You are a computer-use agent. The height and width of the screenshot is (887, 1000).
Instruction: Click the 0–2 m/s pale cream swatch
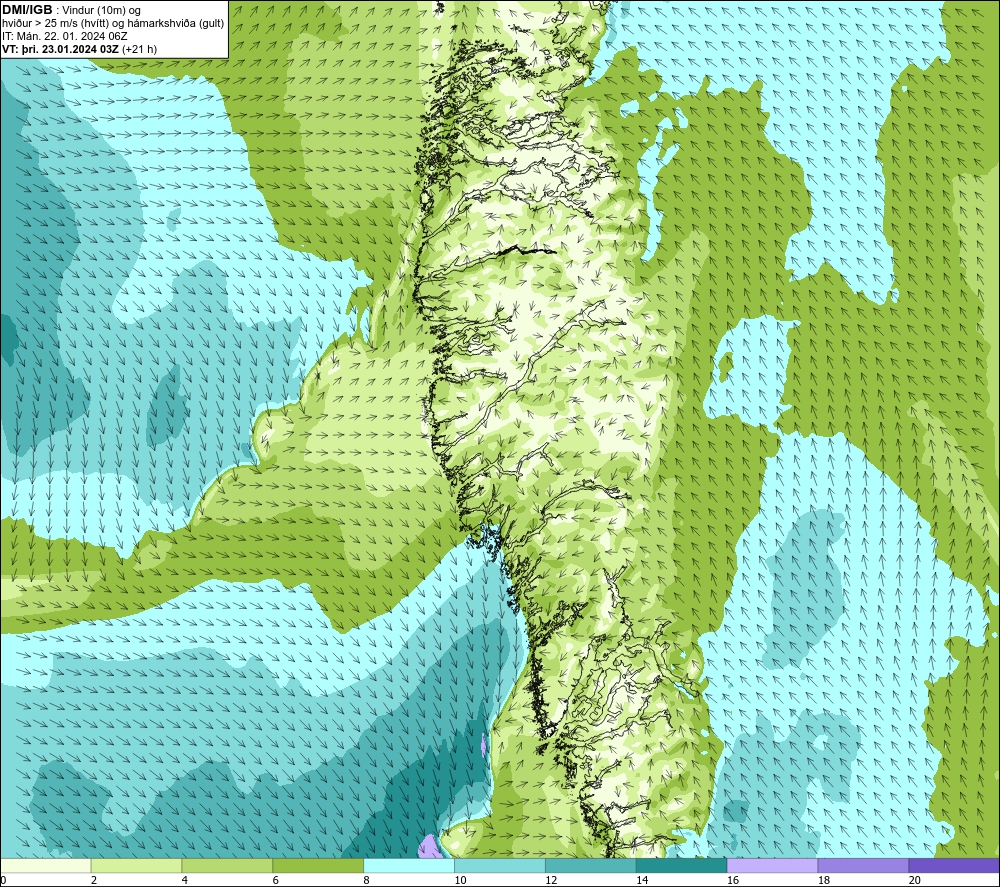pyautogui.click(x=45, y=866)
